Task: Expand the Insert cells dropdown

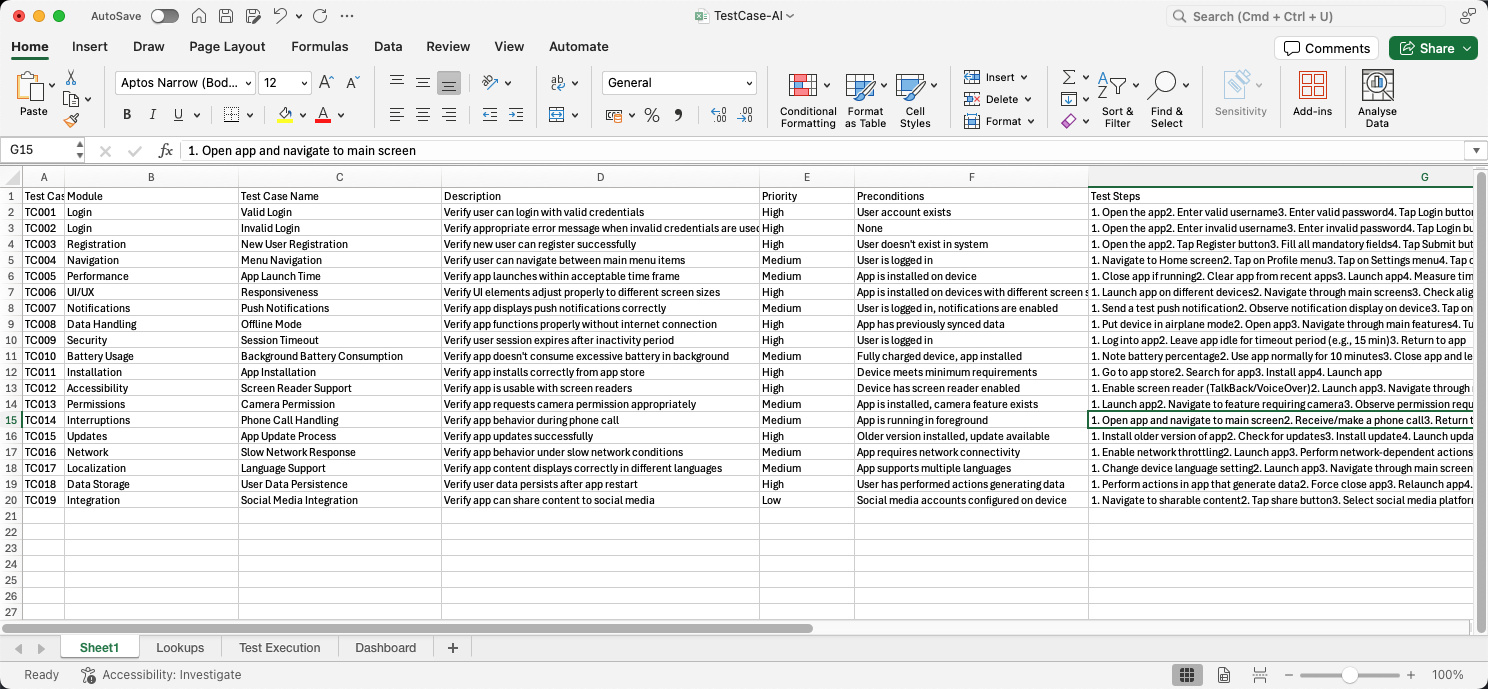Action: (1024, 77)
